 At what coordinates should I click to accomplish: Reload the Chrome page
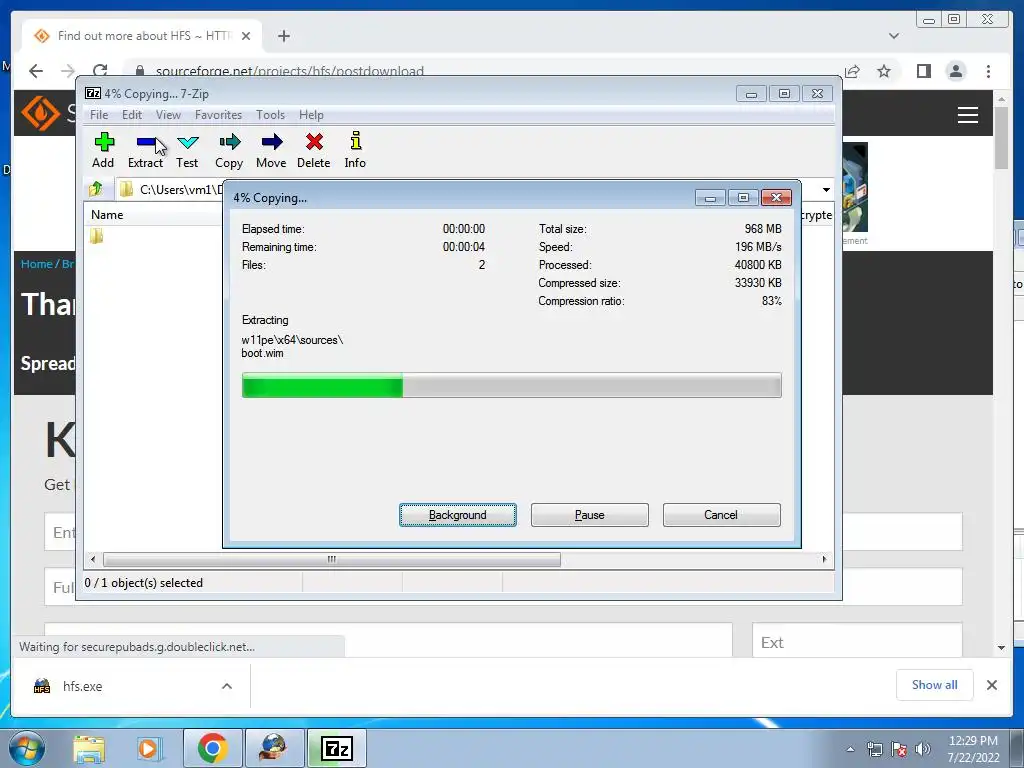pyautogui.click(x=100, y=71)
